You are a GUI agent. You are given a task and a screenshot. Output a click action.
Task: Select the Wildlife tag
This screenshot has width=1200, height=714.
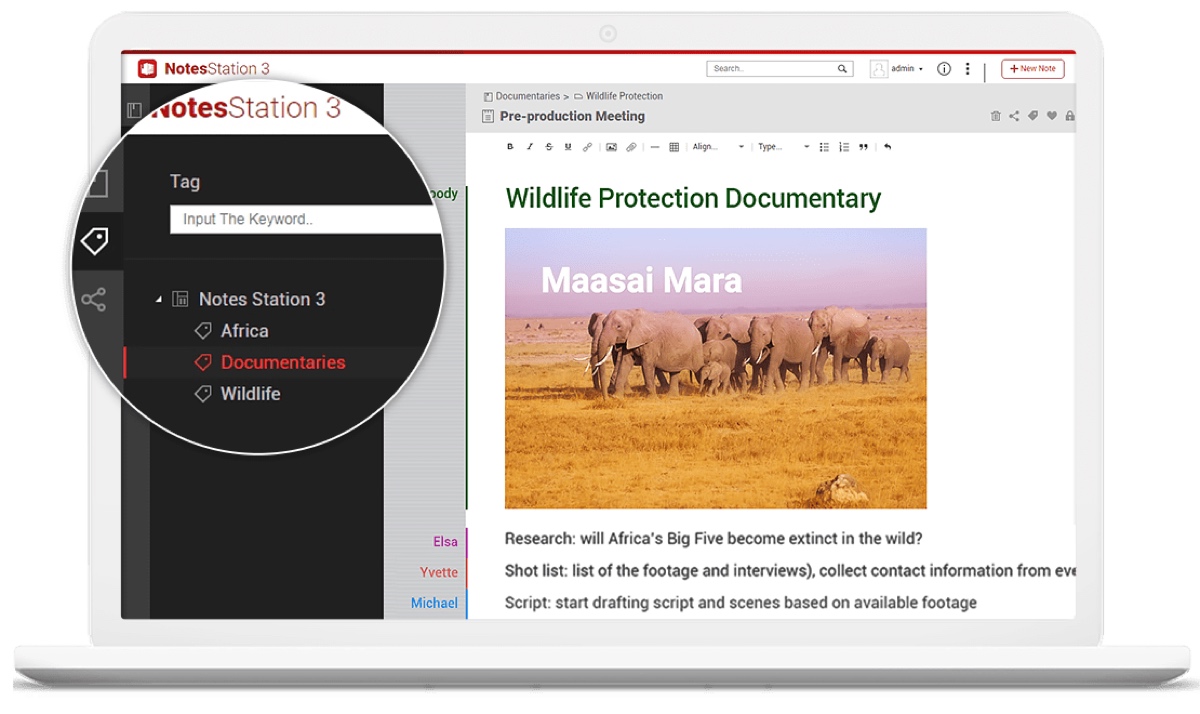(250, 394)
